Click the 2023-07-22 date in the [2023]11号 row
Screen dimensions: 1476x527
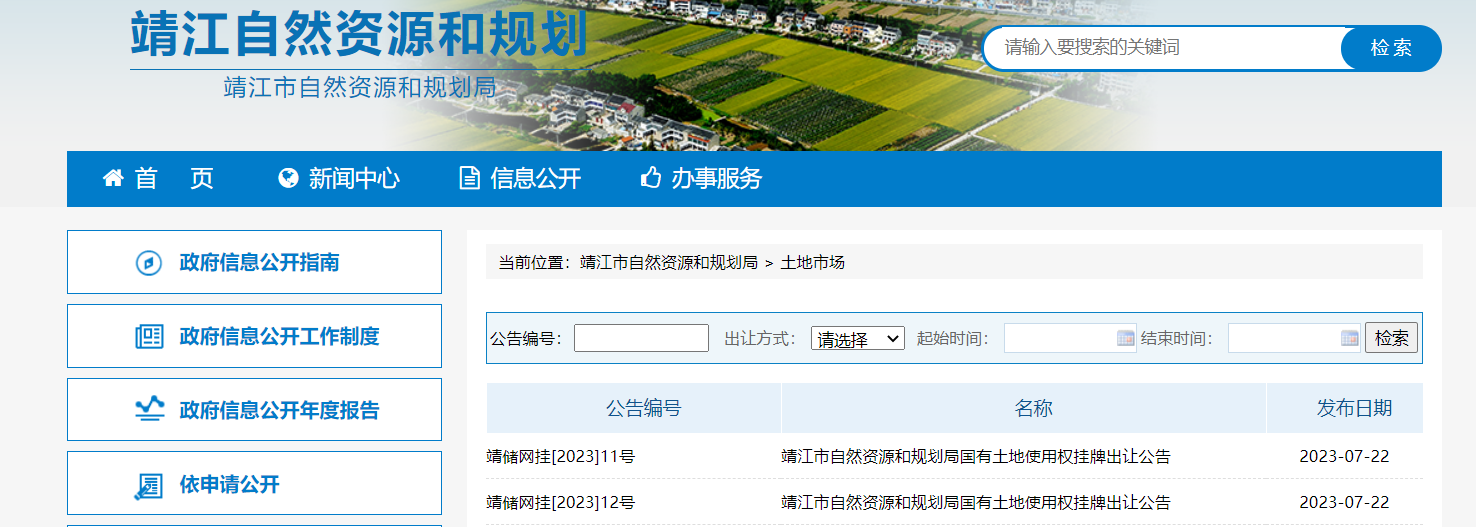tap(1344, 457)
